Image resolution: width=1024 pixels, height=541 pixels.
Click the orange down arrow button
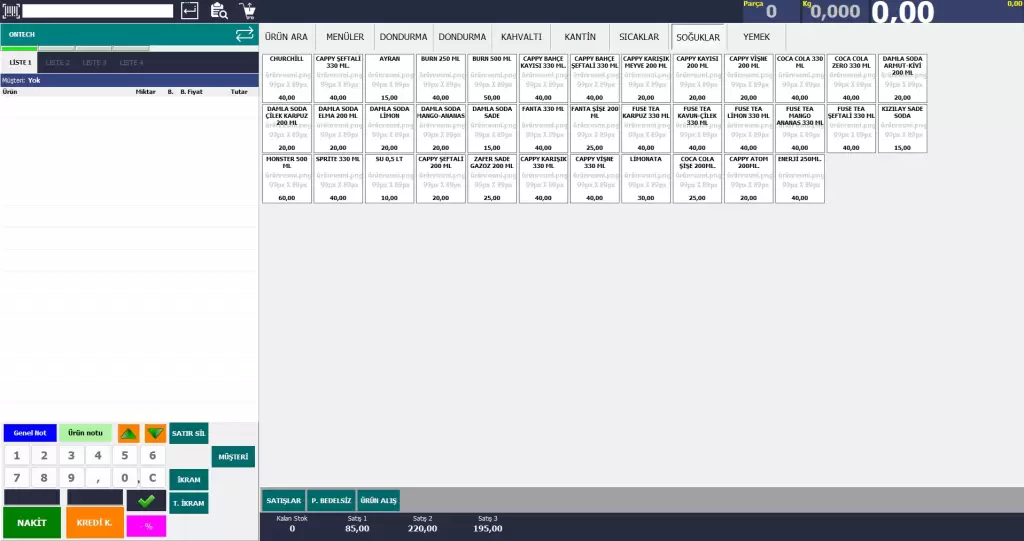(x=155, y=433)
